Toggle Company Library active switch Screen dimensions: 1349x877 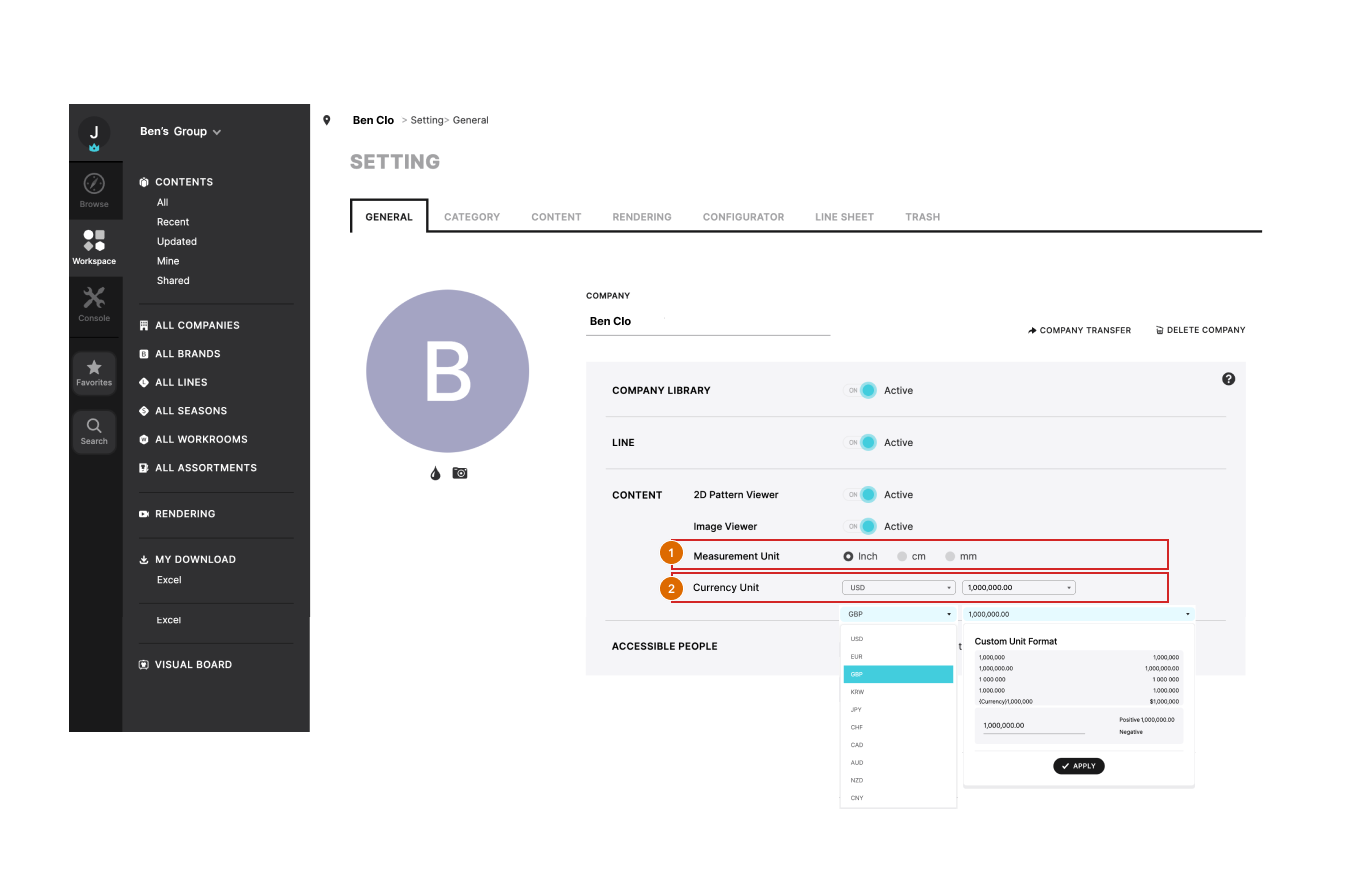pyautogui.click(x=862, y=391)
